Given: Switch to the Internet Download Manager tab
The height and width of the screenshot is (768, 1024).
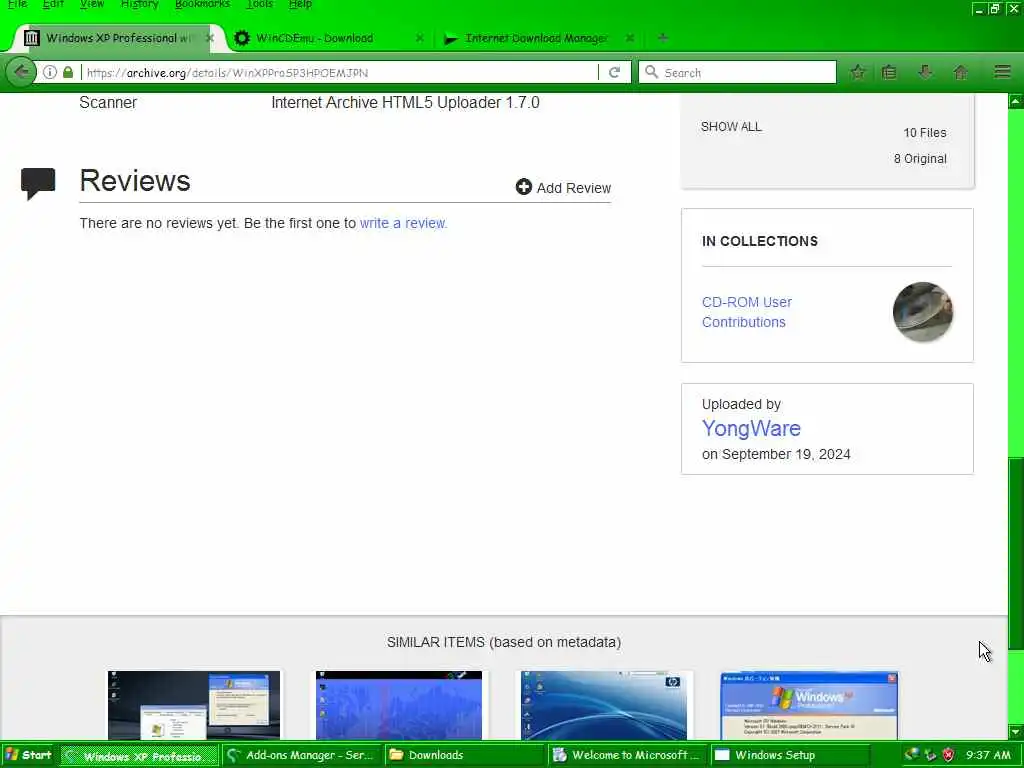Looking at the screenshot, I should click(536, 38).
